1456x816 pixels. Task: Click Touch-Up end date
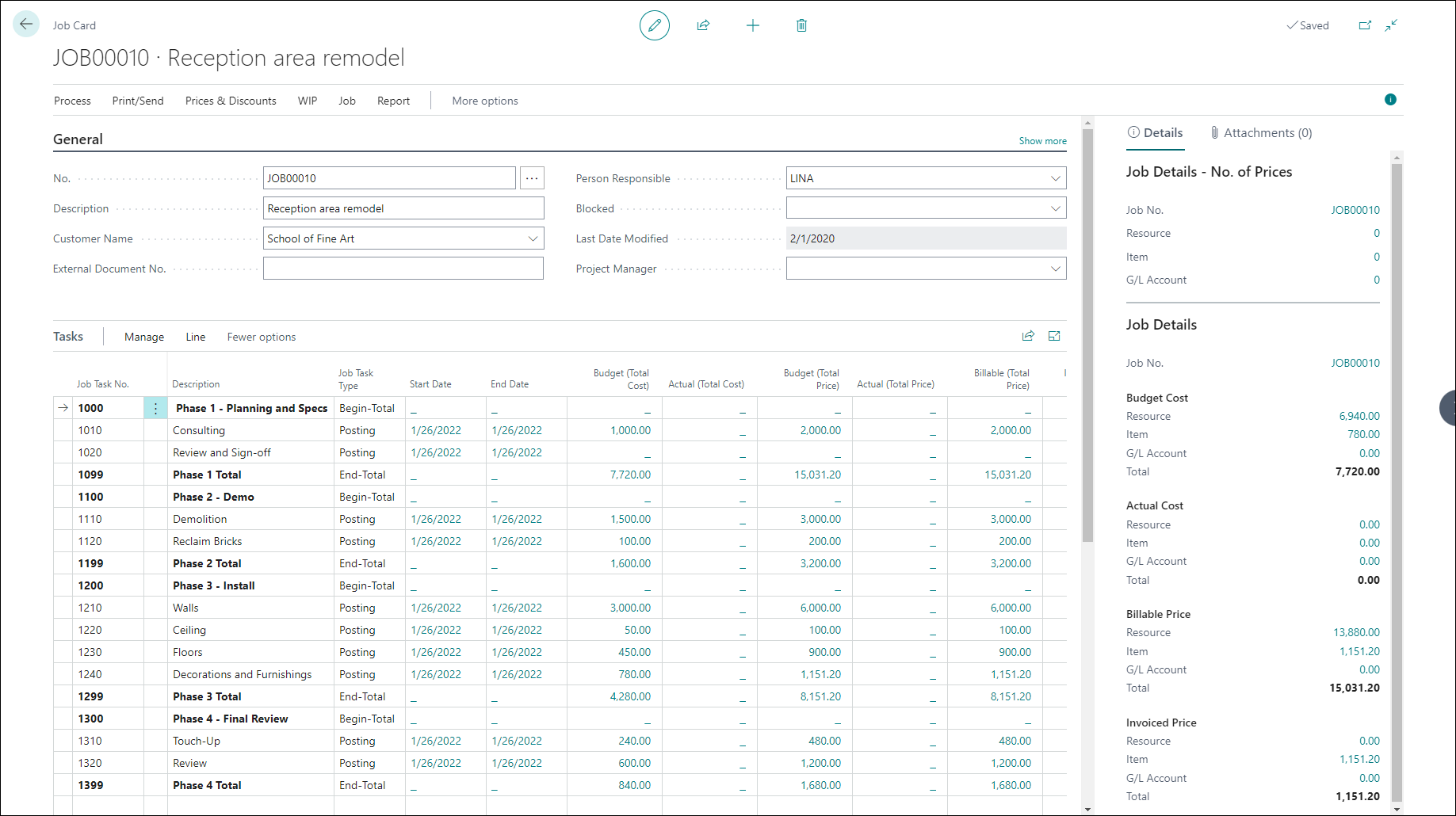point(517,741)
